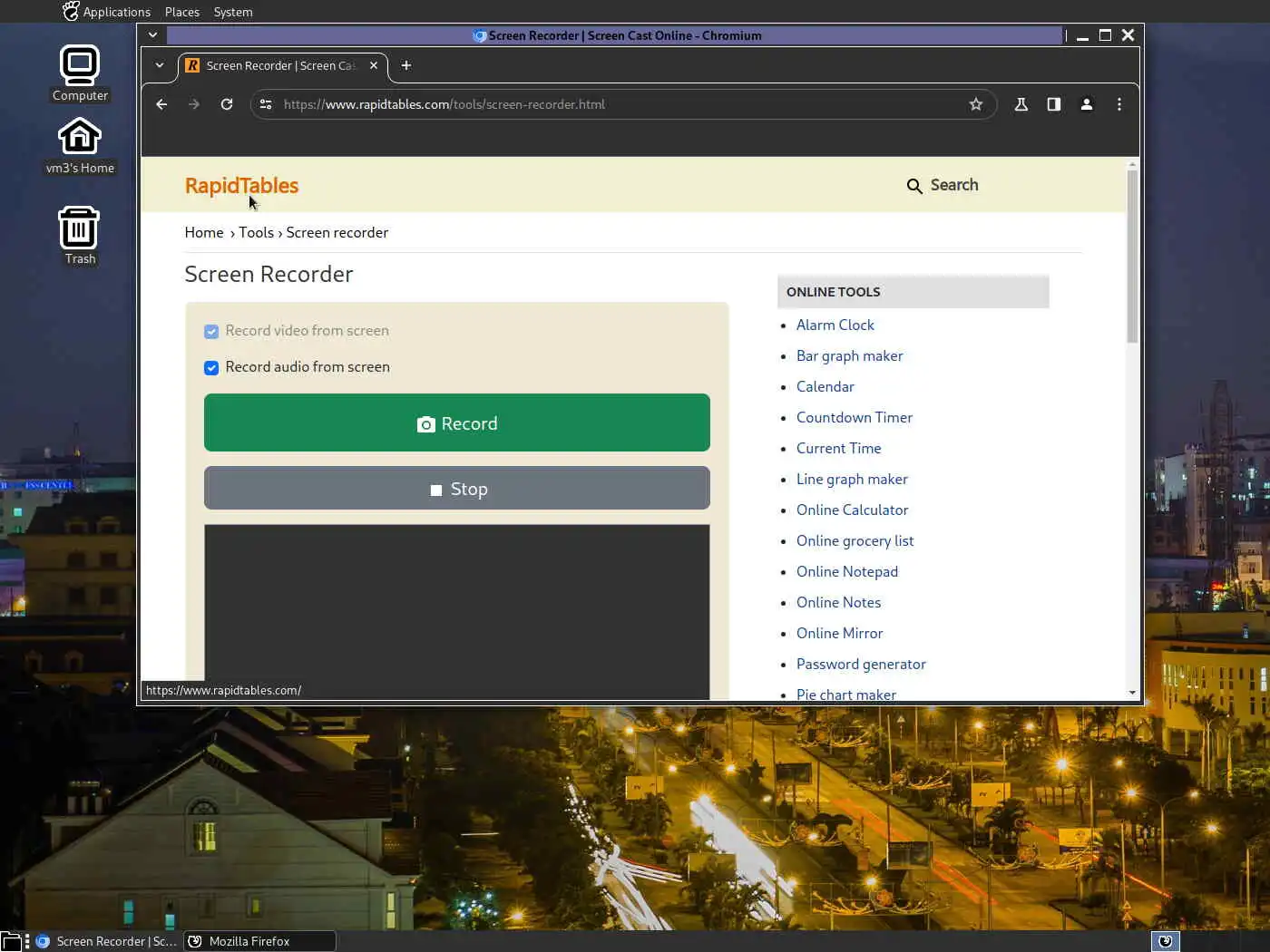The height and width of the screenshot is (952, 1270).
Task: Click the browser forward arrow
Action: tap(194, 104)
